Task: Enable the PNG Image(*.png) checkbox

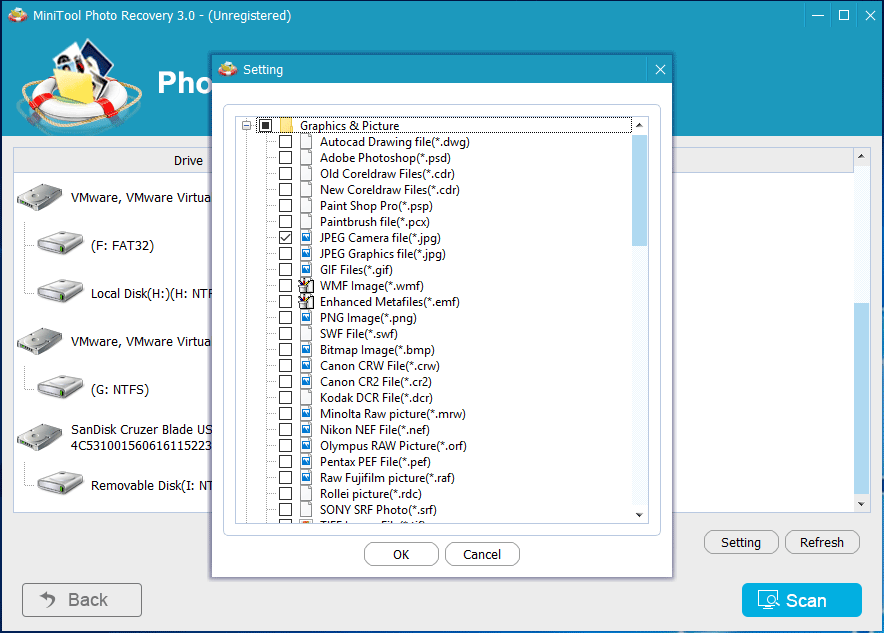Action: (x=286, y=317)
